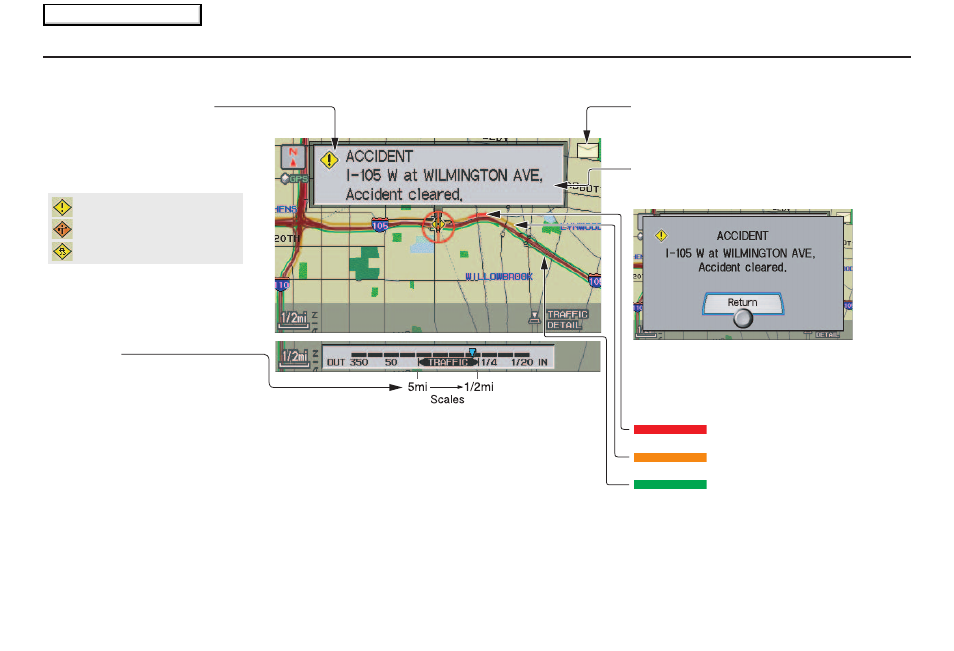Open TRAFFIC DETAIL on the map
The height and width of the screenshot is (651, 954).
tap(567, 319)
